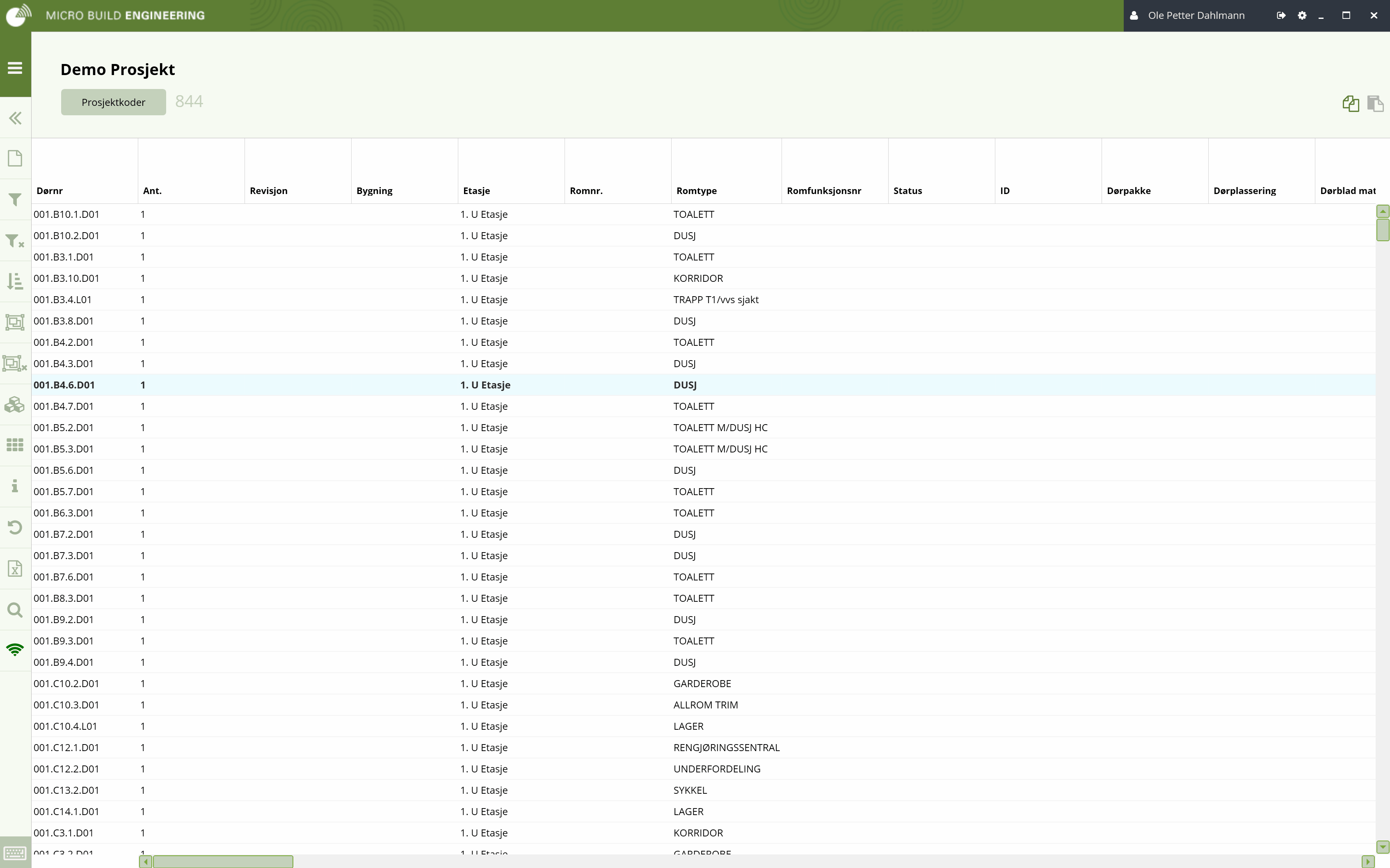Open the product boxes icon

click(15, 404)
